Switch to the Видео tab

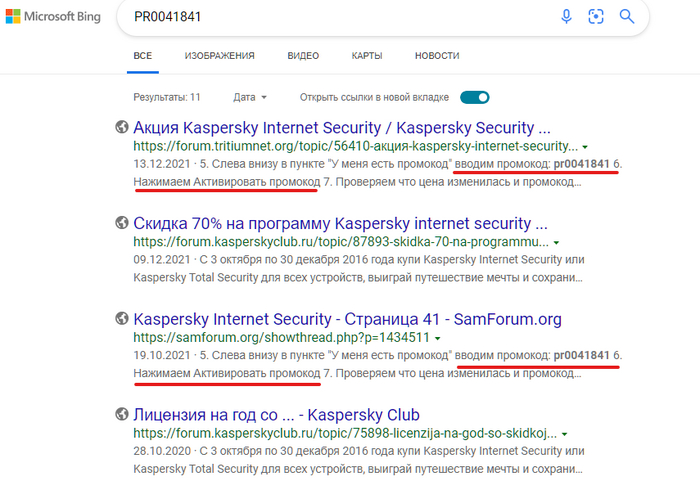click(303, 56)
